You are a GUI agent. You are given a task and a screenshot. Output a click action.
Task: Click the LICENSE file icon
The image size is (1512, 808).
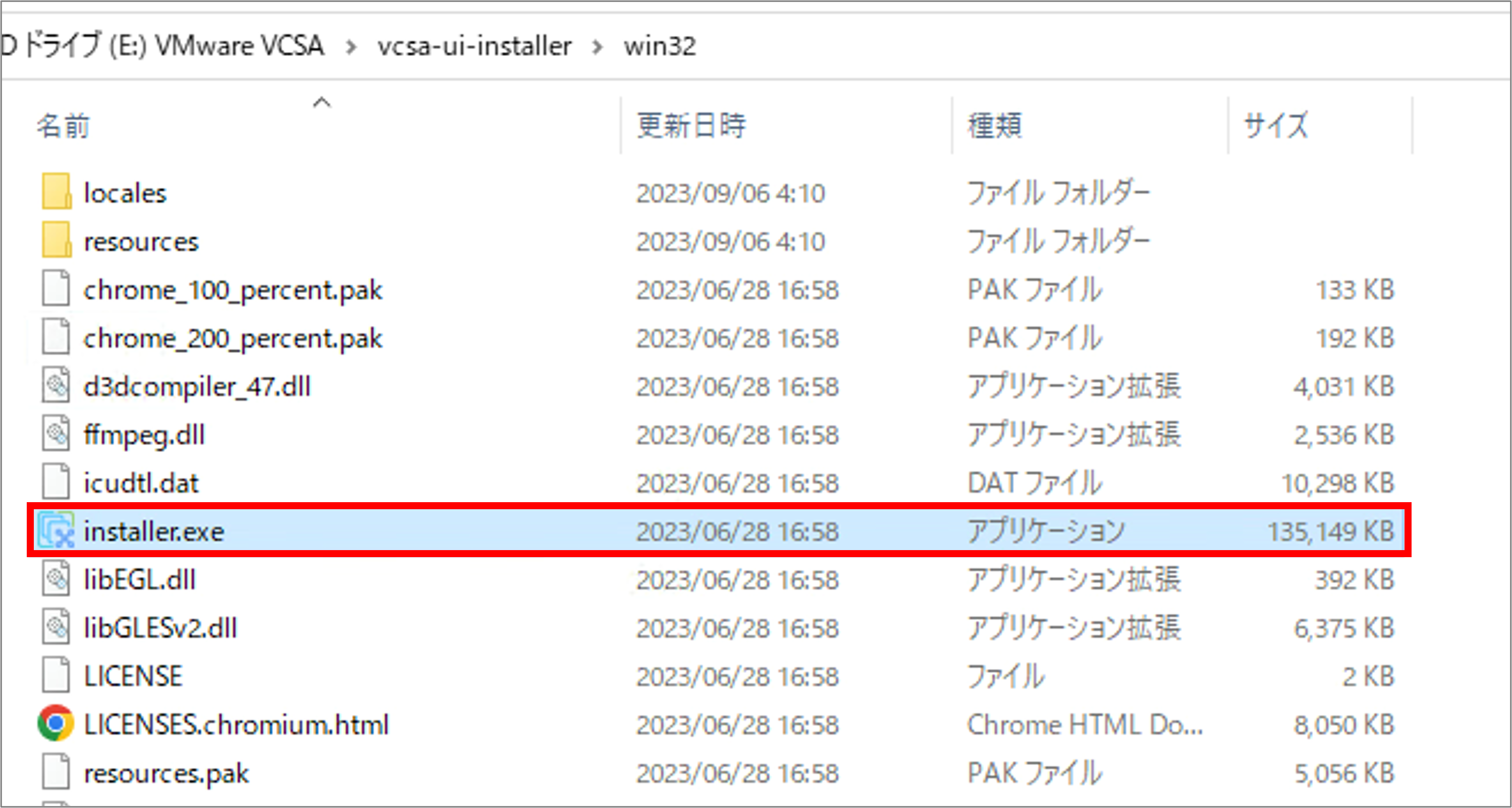click(57, 675)
